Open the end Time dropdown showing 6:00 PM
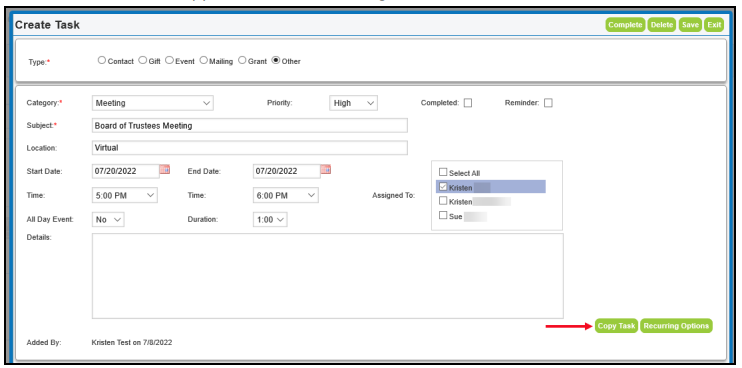 [286, 195]
